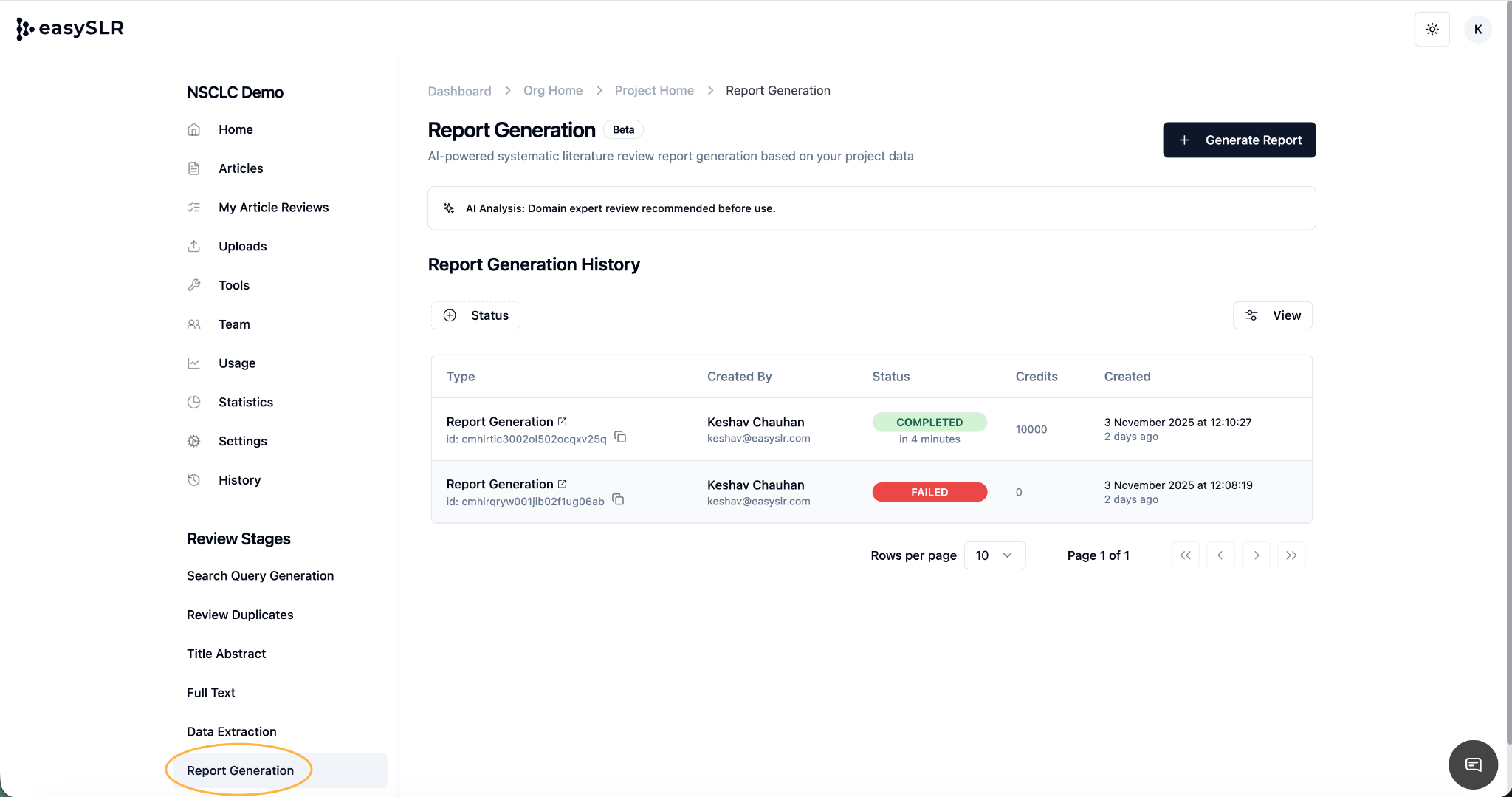The image size is (1512, 797).
Task: Sort by the Created column header
Action: tap(1127, 377)
